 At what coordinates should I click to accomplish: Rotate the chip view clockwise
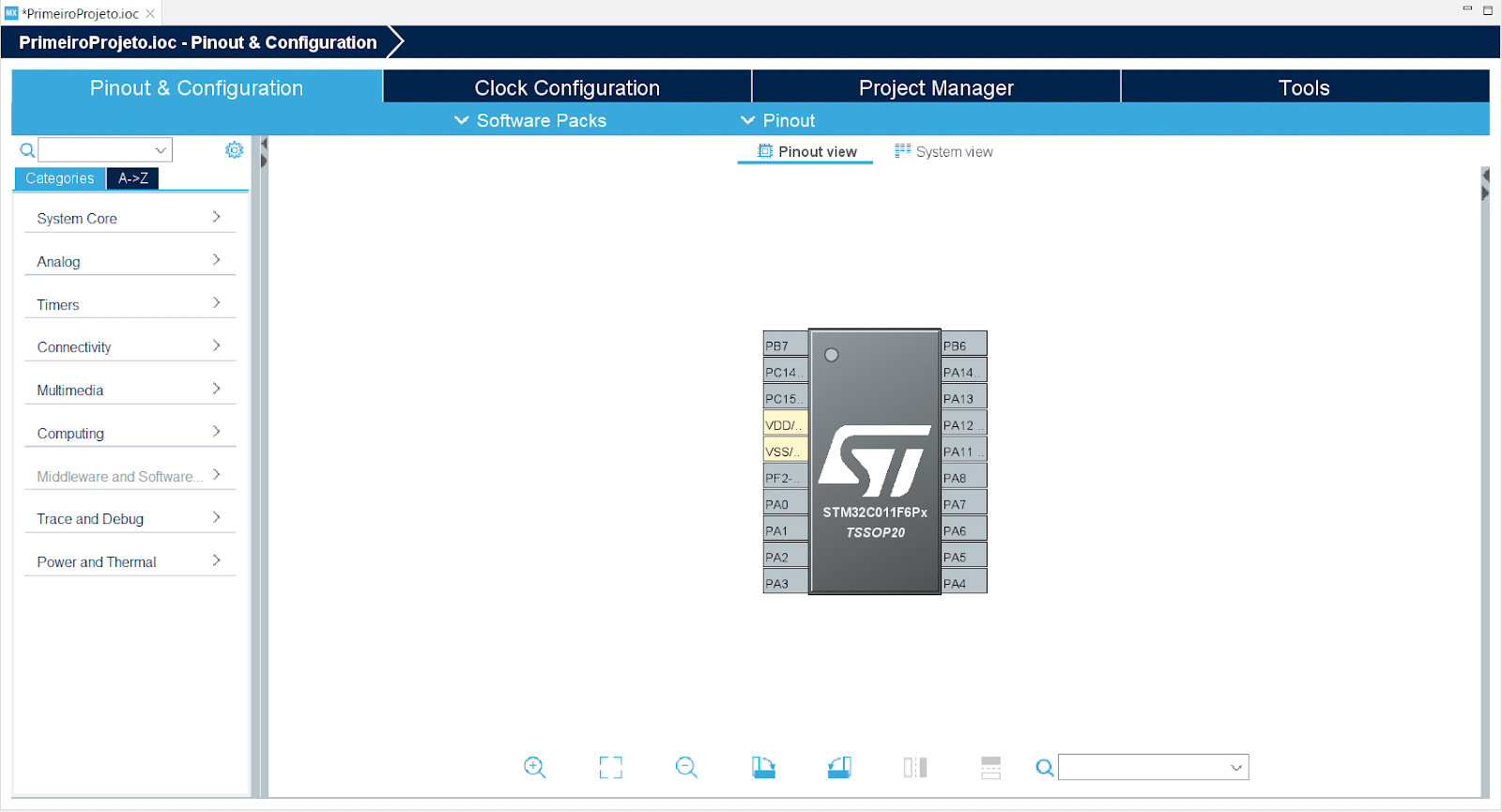pyautogui.click(x=763, y=767)
